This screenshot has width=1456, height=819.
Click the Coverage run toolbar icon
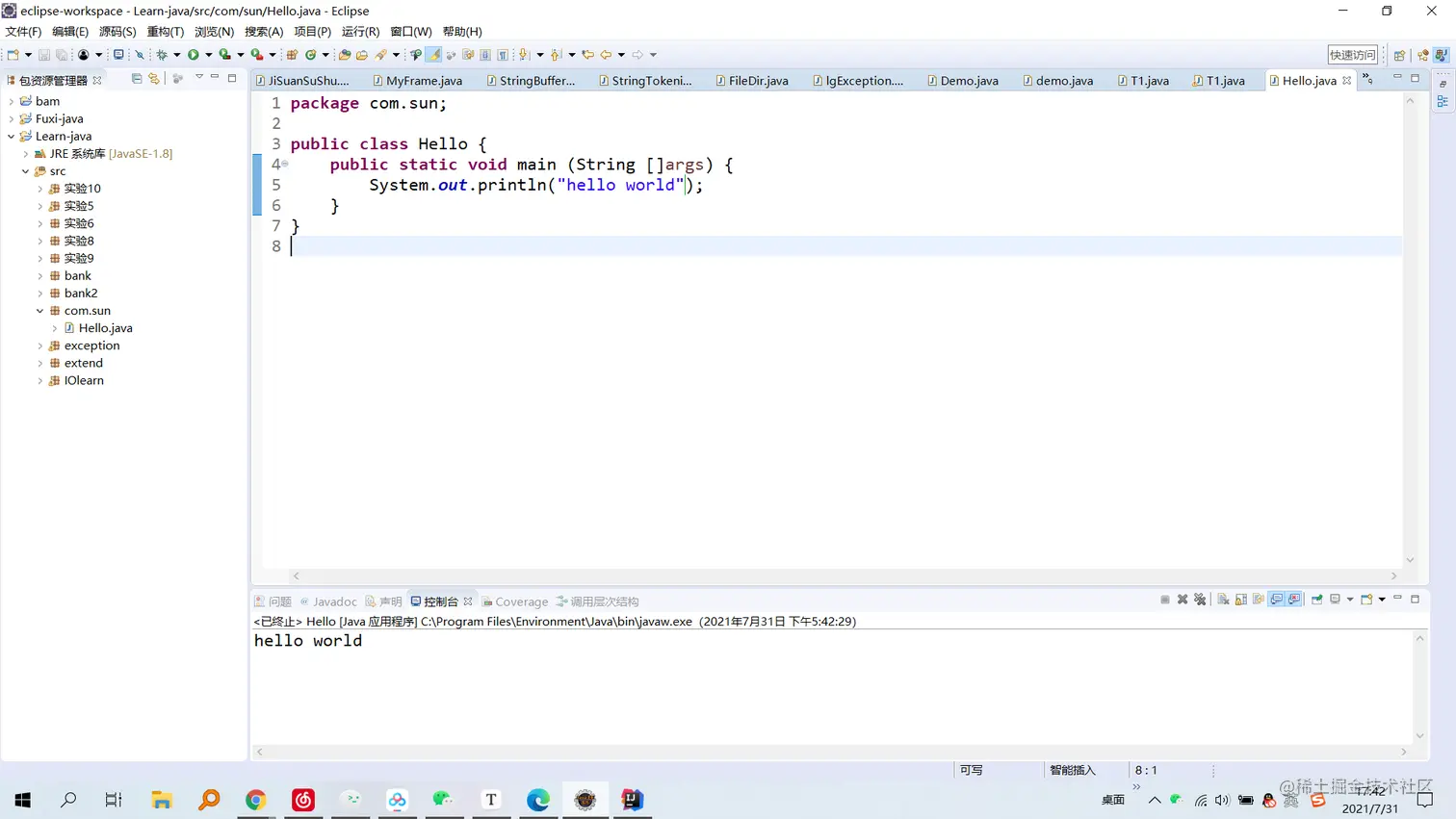[224, 55]
